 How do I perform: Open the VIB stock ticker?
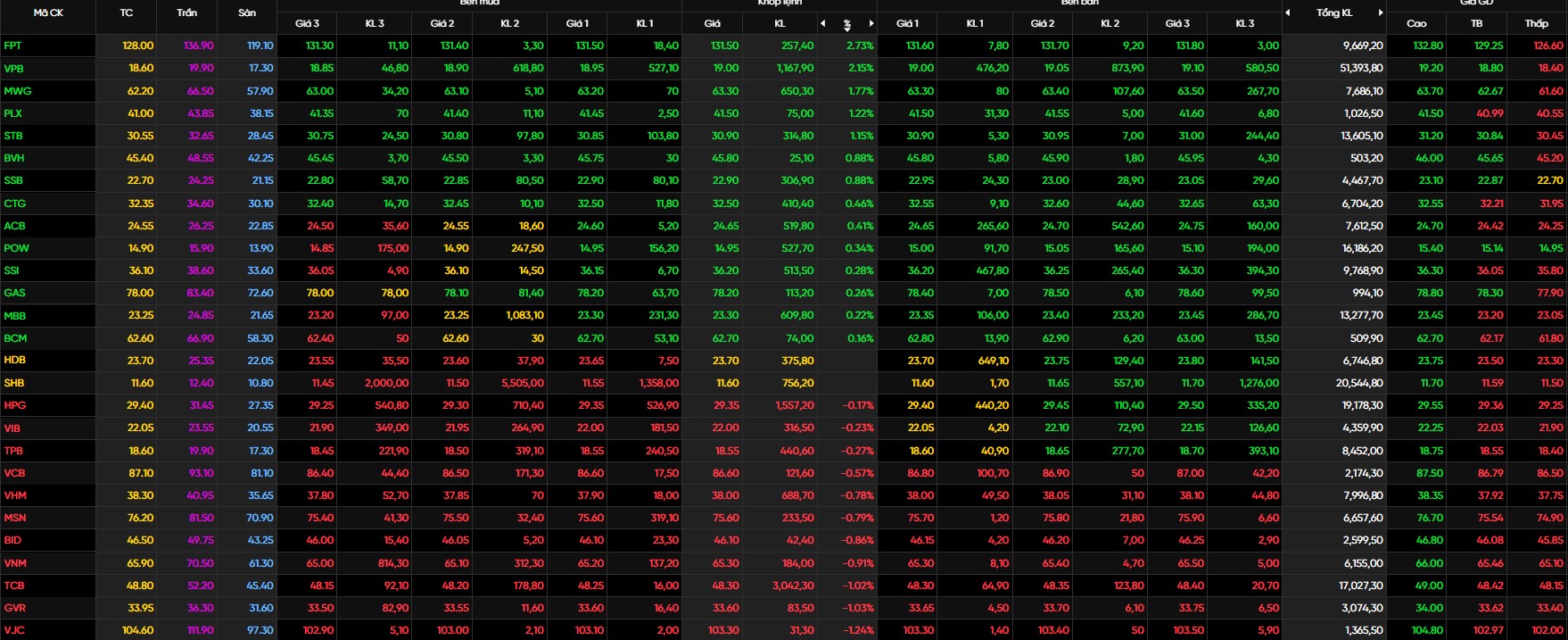[12, 428]
